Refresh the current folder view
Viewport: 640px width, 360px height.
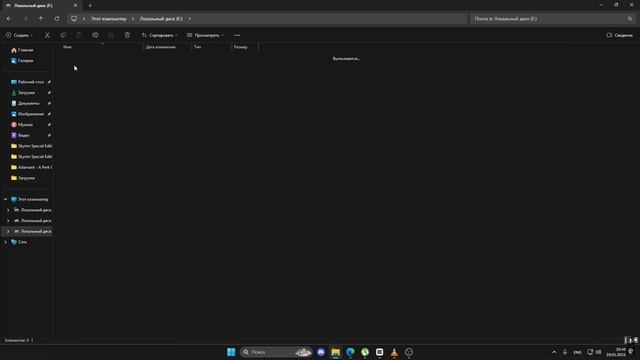point(57,19)
